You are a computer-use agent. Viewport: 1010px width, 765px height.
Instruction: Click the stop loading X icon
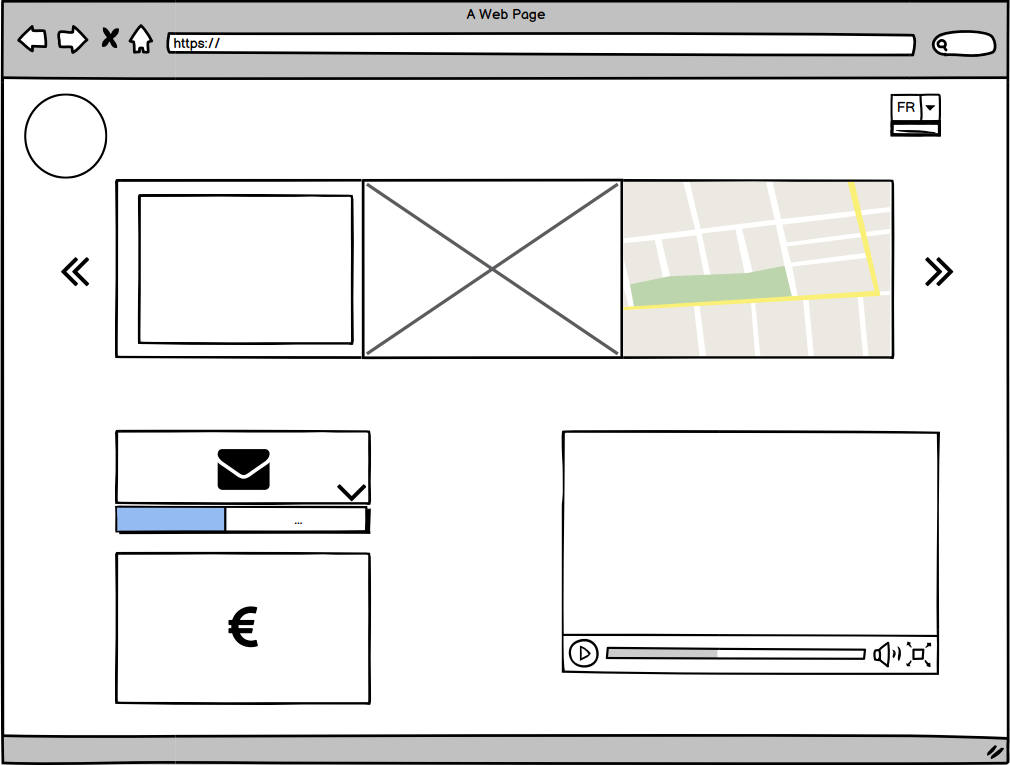108,38
